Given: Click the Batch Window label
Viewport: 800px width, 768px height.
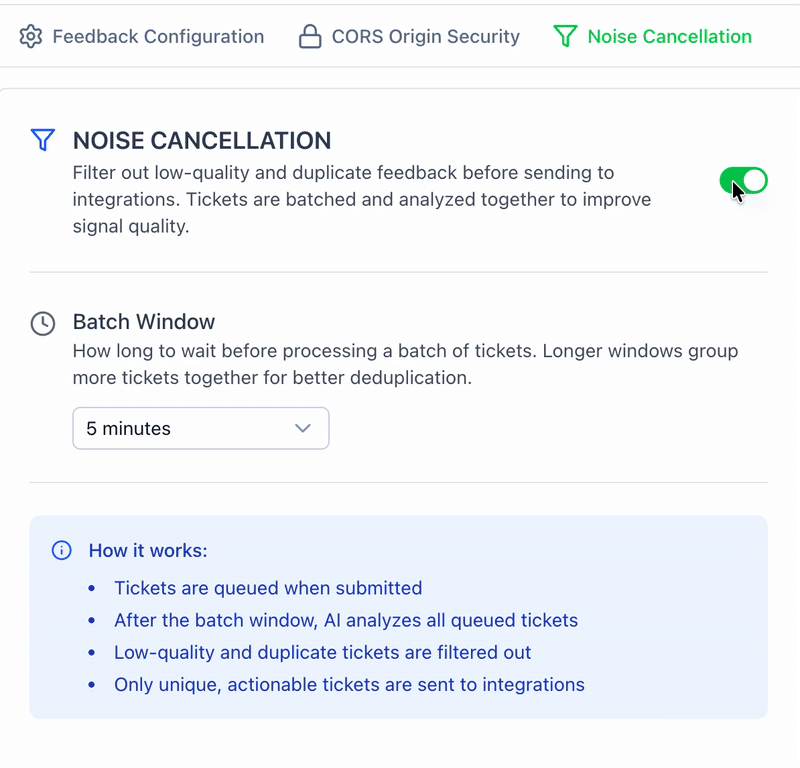Looking at the screenshot, I should [144, 322].
